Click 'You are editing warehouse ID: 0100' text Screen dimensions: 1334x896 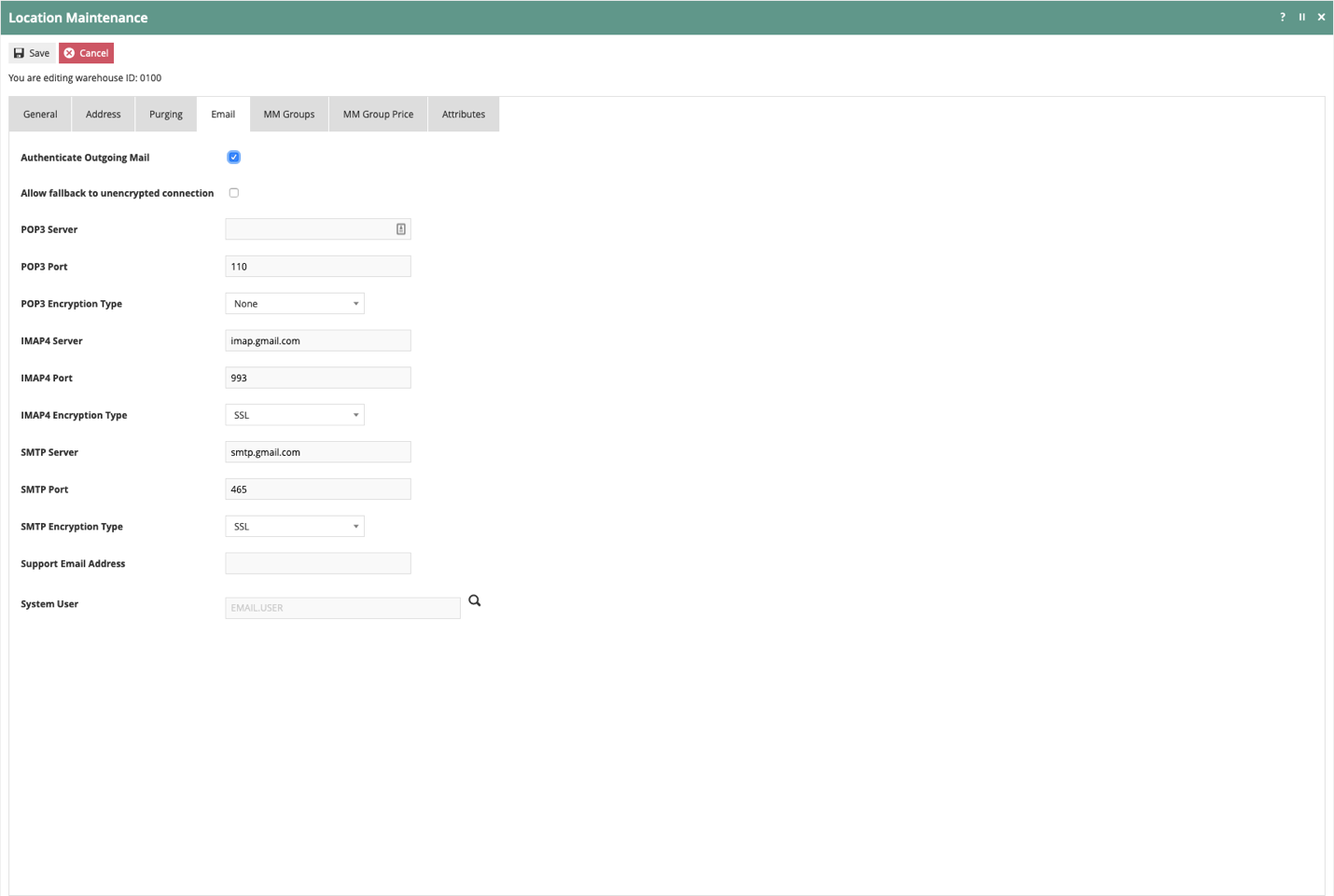(x=85, y=78)
